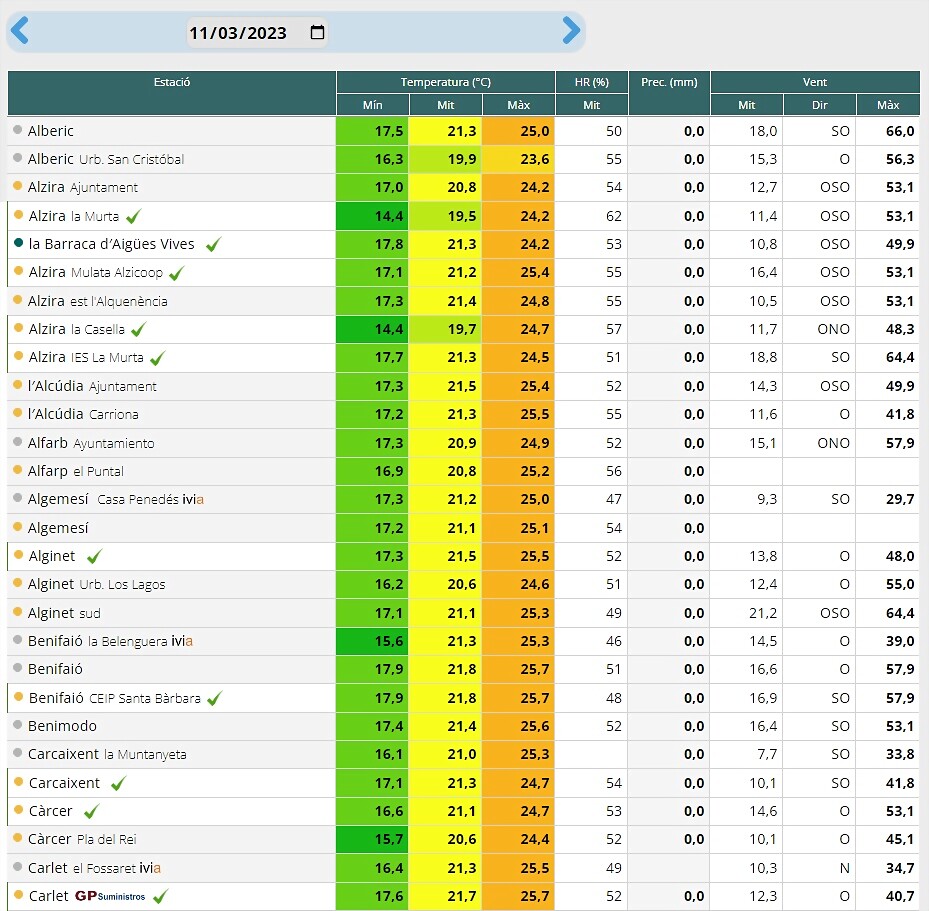Click Alzira la Casella mean temperature 19,7
929x911 pixels.
click(446, 329)
